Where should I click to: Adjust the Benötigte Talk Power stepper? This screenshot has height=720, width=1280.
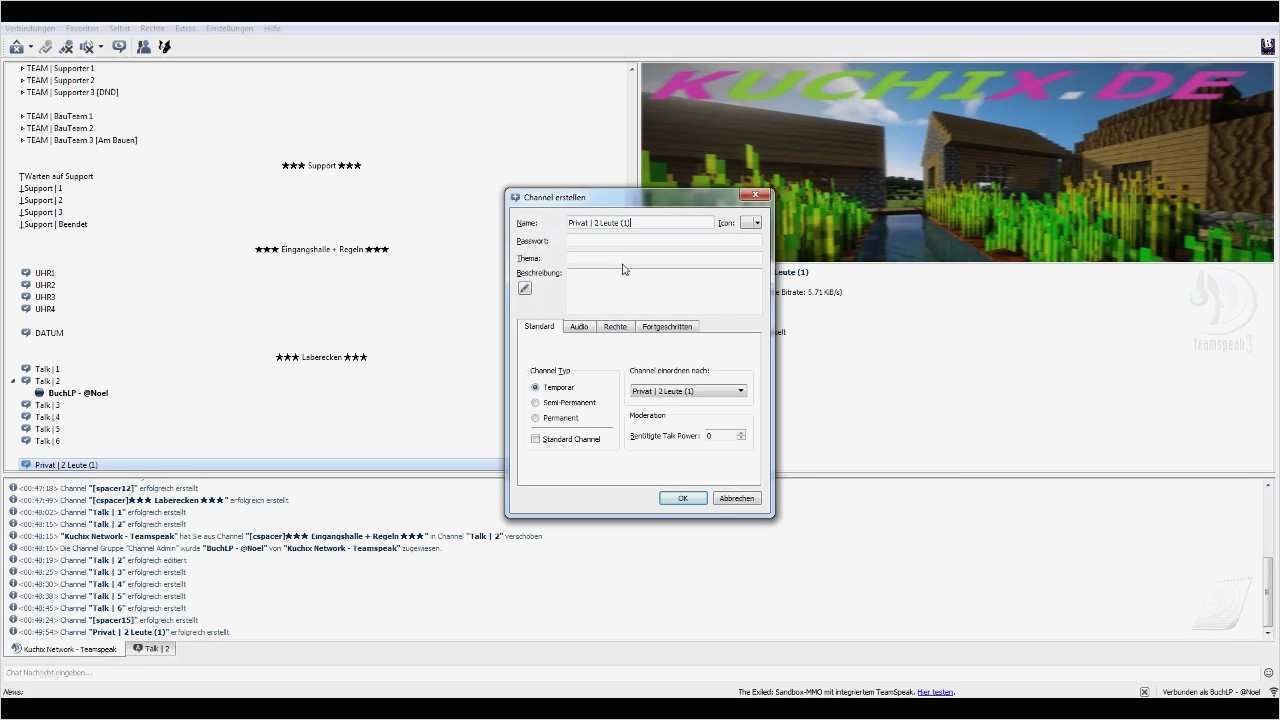(x=741, y=436)
